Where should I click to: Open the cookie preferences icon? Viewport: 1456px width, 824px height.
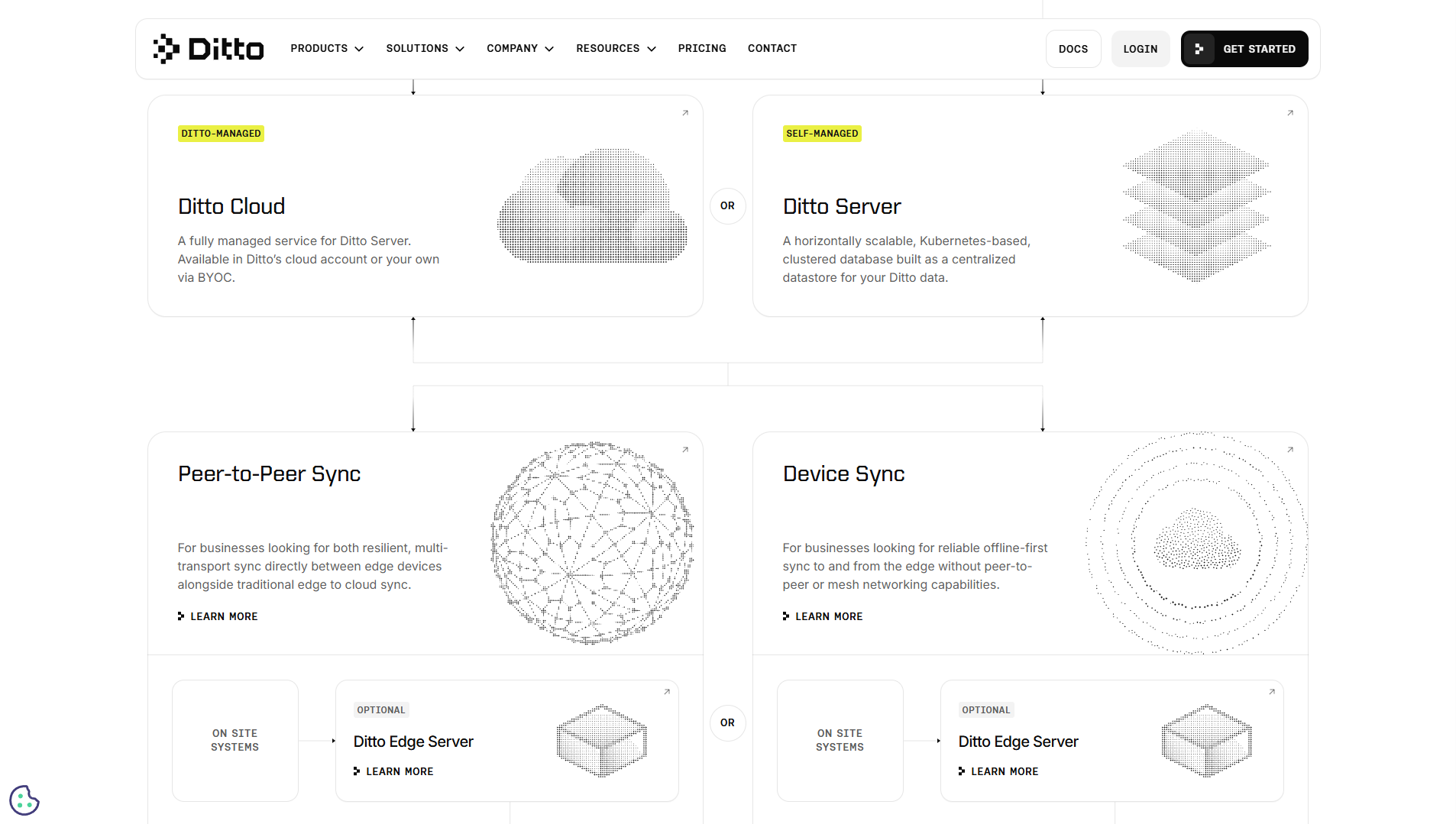pyautogui.click(x=24, y=800)
